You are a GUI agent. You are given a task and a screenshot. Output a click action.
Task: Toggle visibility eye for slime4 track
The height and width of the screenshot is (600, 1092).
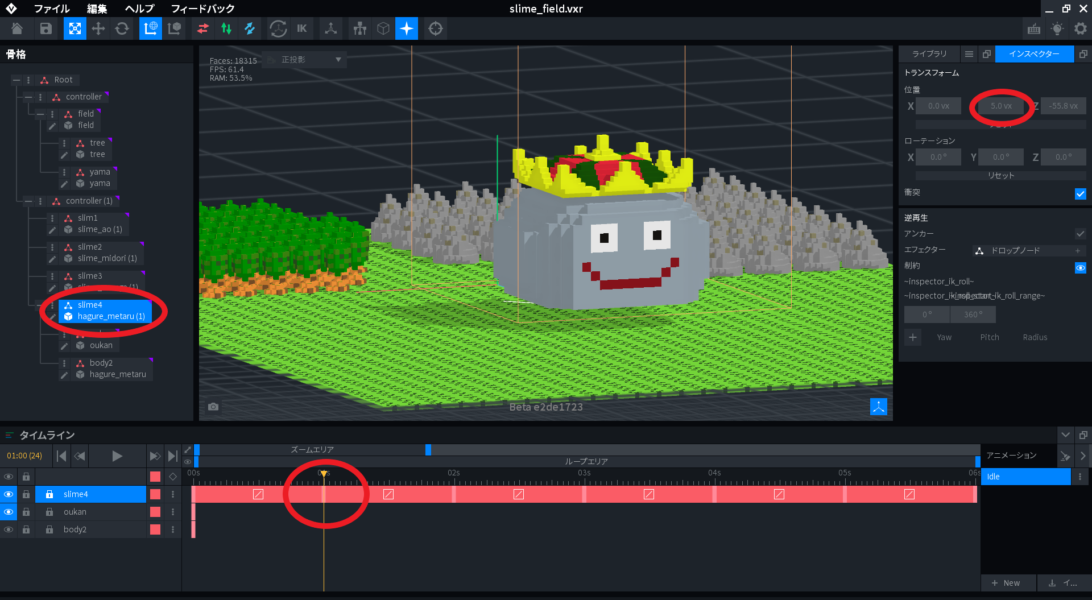point(8,494)
